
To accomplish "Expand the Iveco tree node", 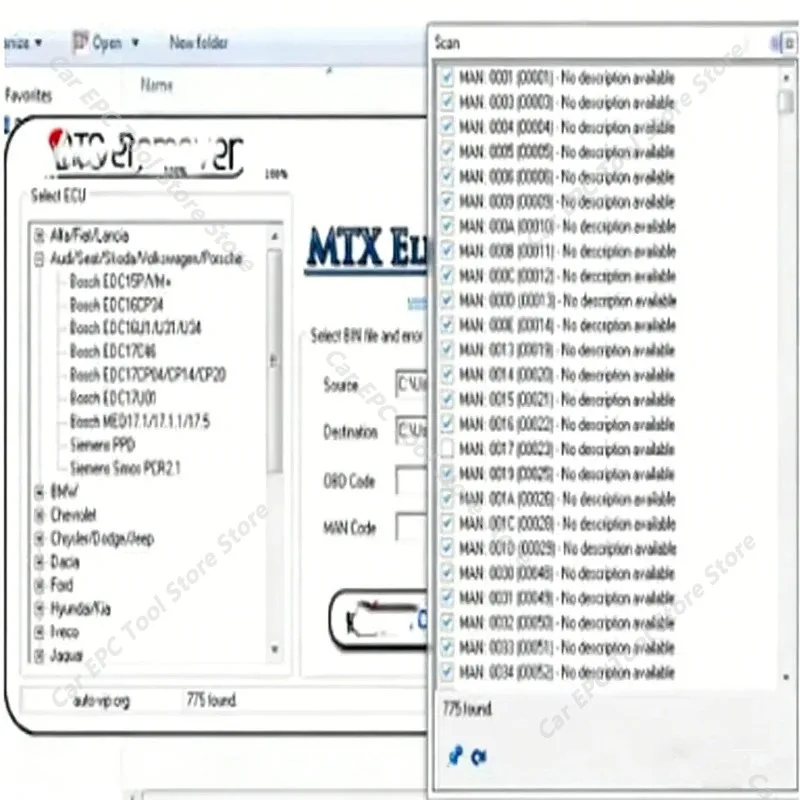I will [39, 632].
